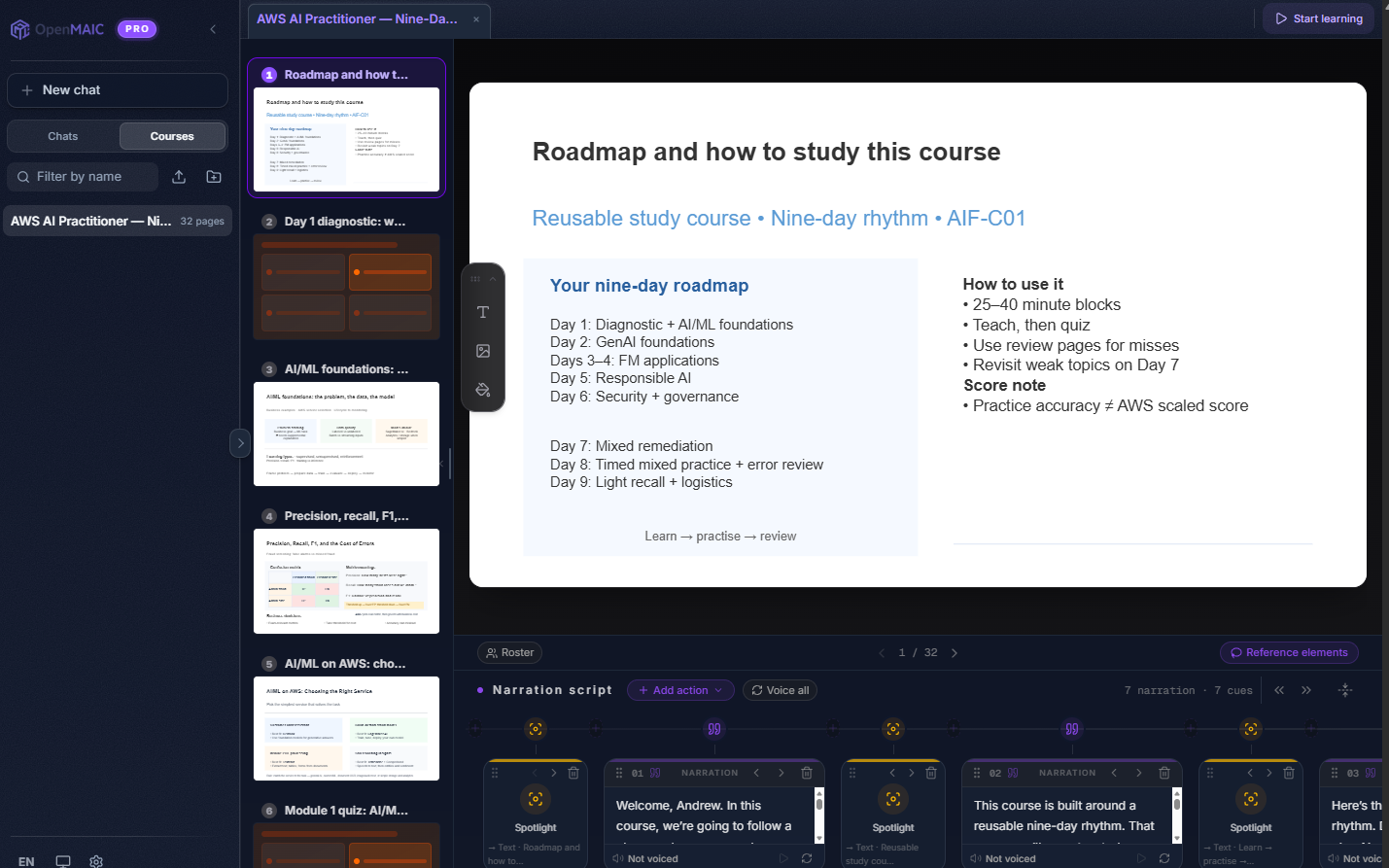Viewport: 1389px width, 868px height.
Task: Click first Spotlight timeline marker
Action: 536,729
